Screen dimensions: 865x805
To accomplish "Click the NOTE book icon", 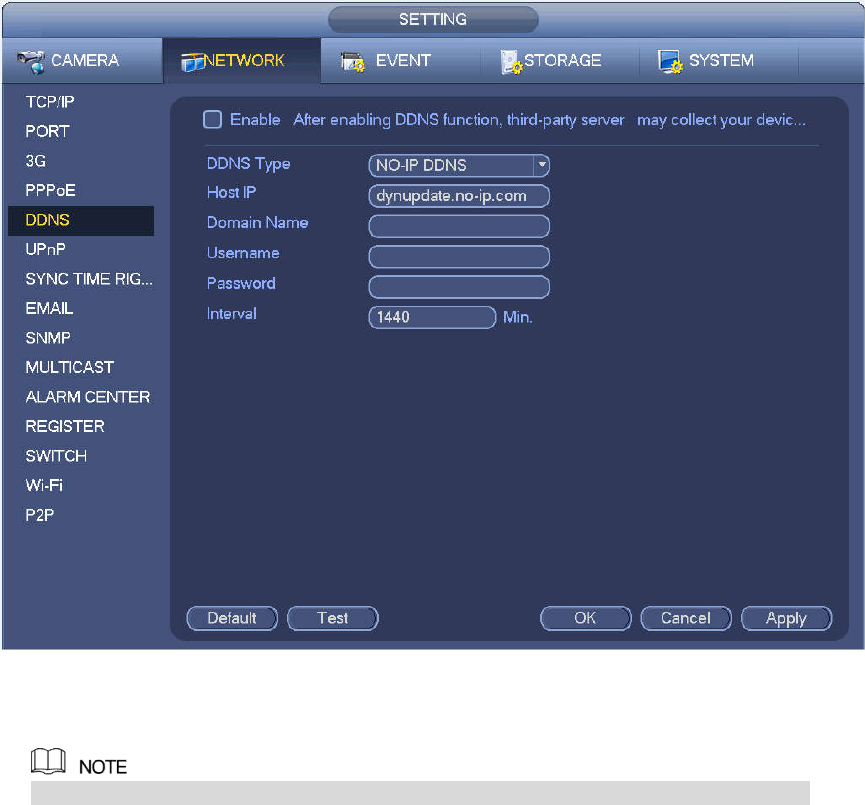I will 48,761.
